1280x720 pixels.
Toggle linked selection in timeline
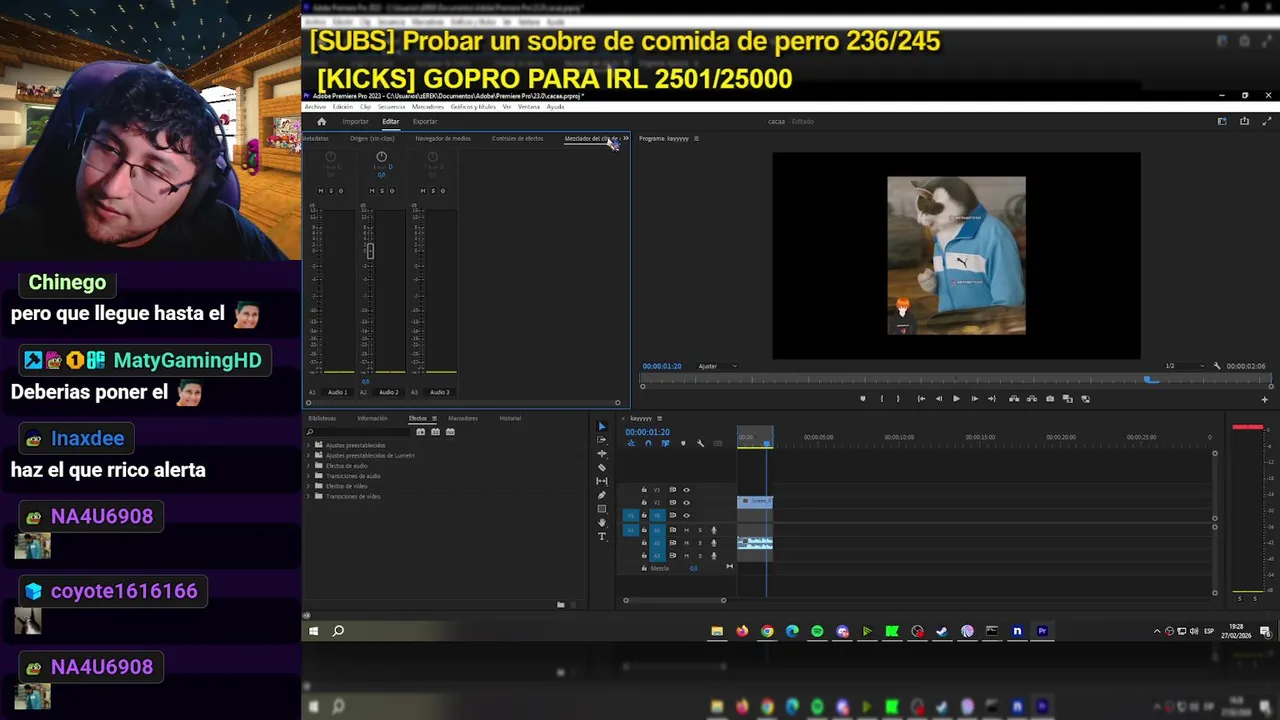point(665,443)
